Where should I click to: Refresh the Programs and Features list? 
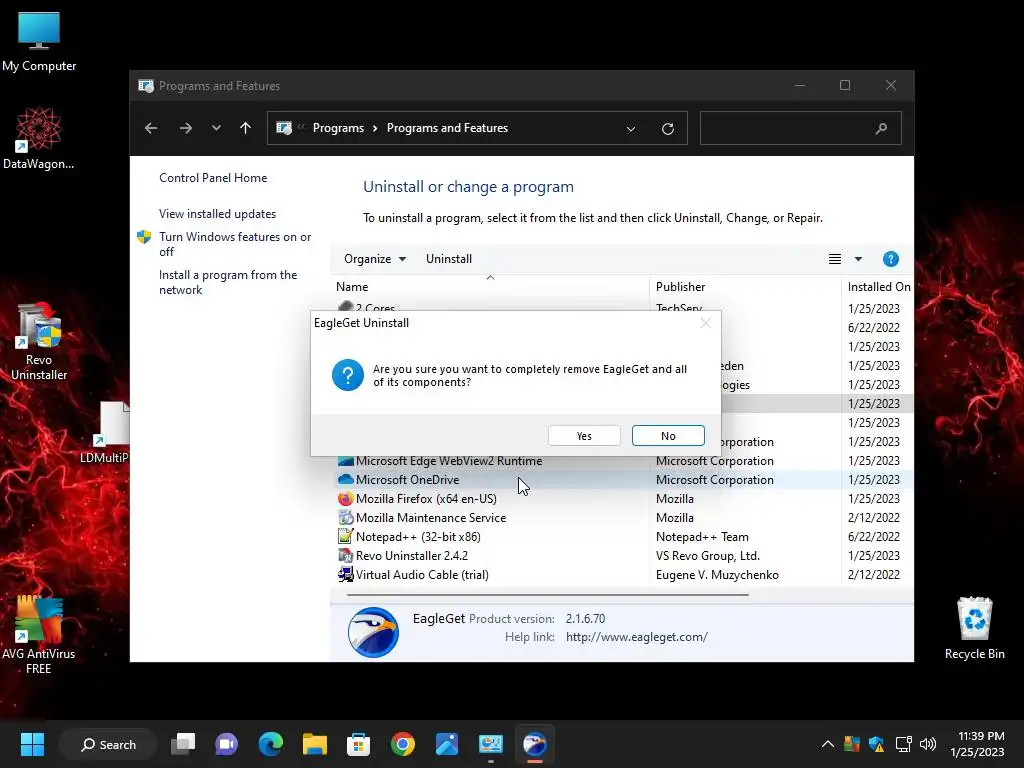(x=667, y=129)
